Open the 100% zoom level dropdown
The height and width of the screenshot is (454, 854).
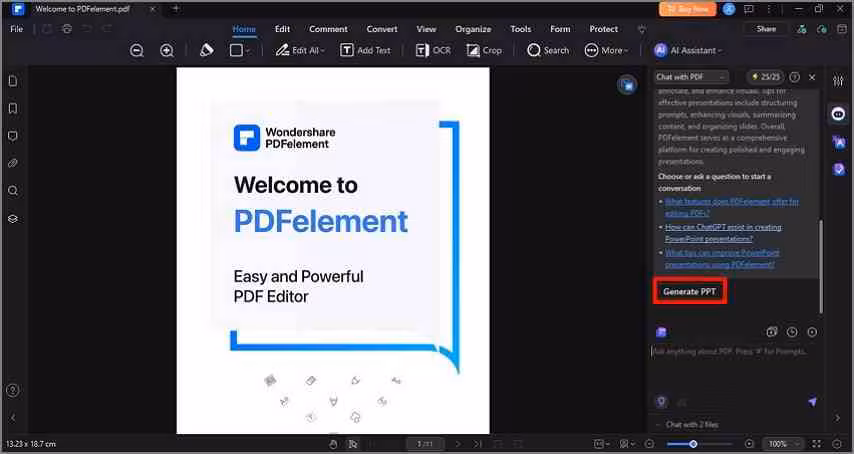click(x=783, y=444)
